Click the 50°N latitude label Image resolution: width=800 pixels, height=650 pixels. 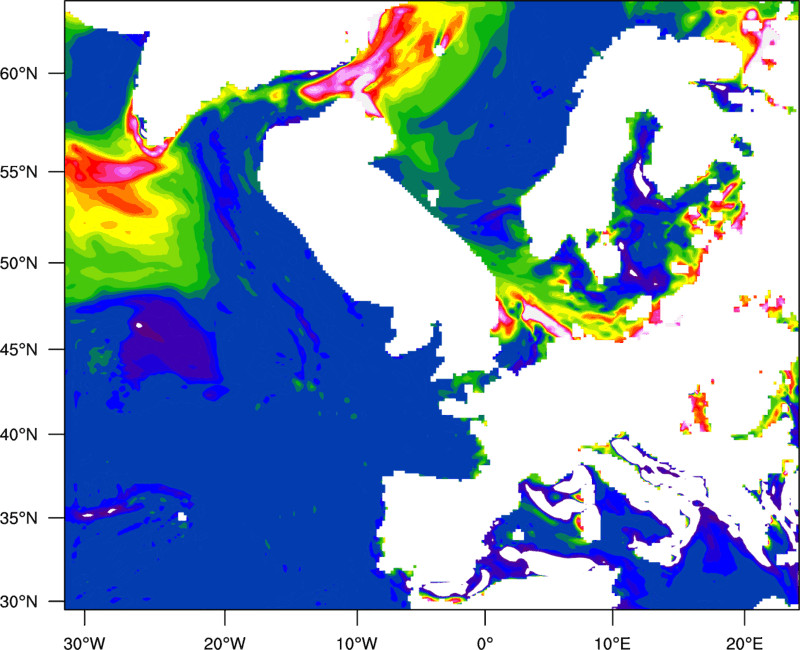pos(19,263)
